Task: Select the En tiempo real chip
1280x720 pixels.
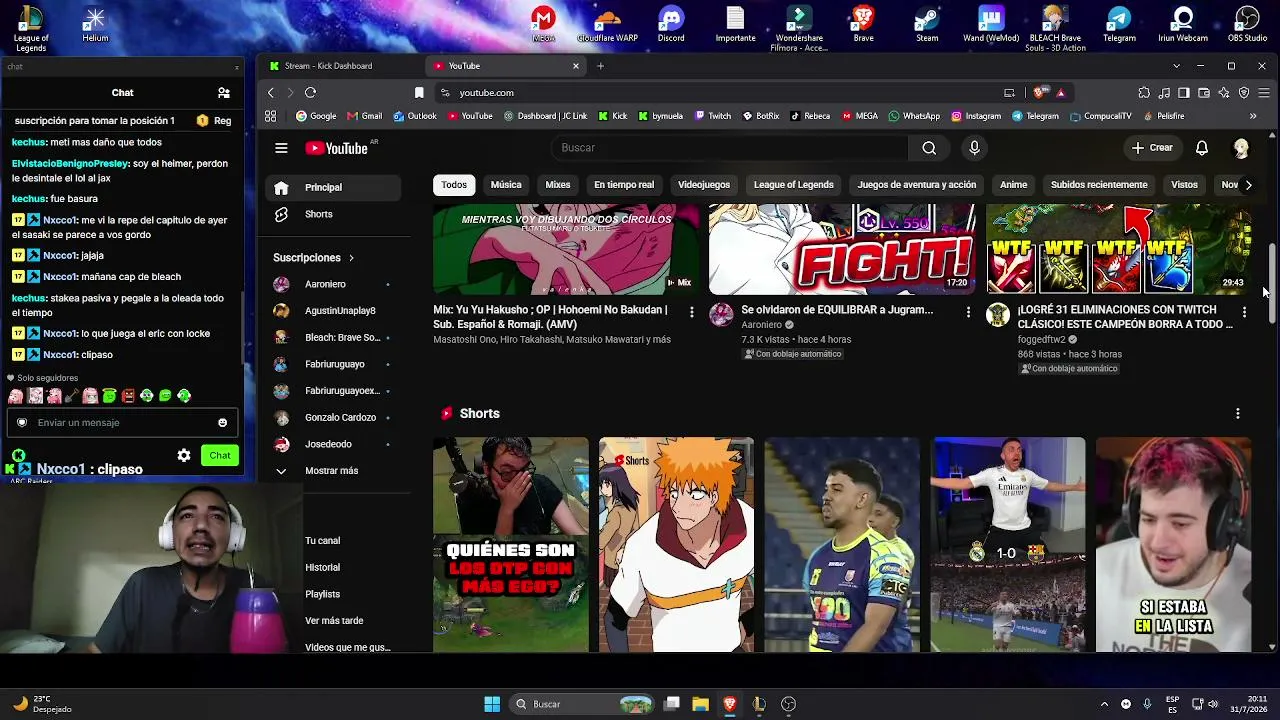Action: tap(624, 185)
